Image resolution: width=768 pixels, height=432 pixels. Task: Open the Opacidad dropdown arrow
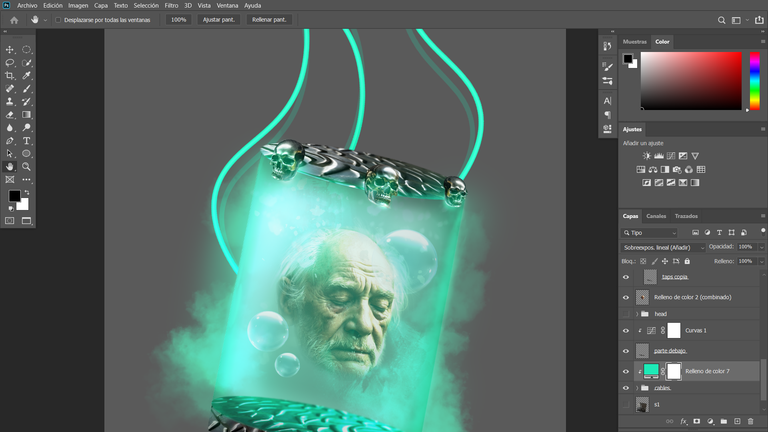pyautogui.click(x=762, y=247)
